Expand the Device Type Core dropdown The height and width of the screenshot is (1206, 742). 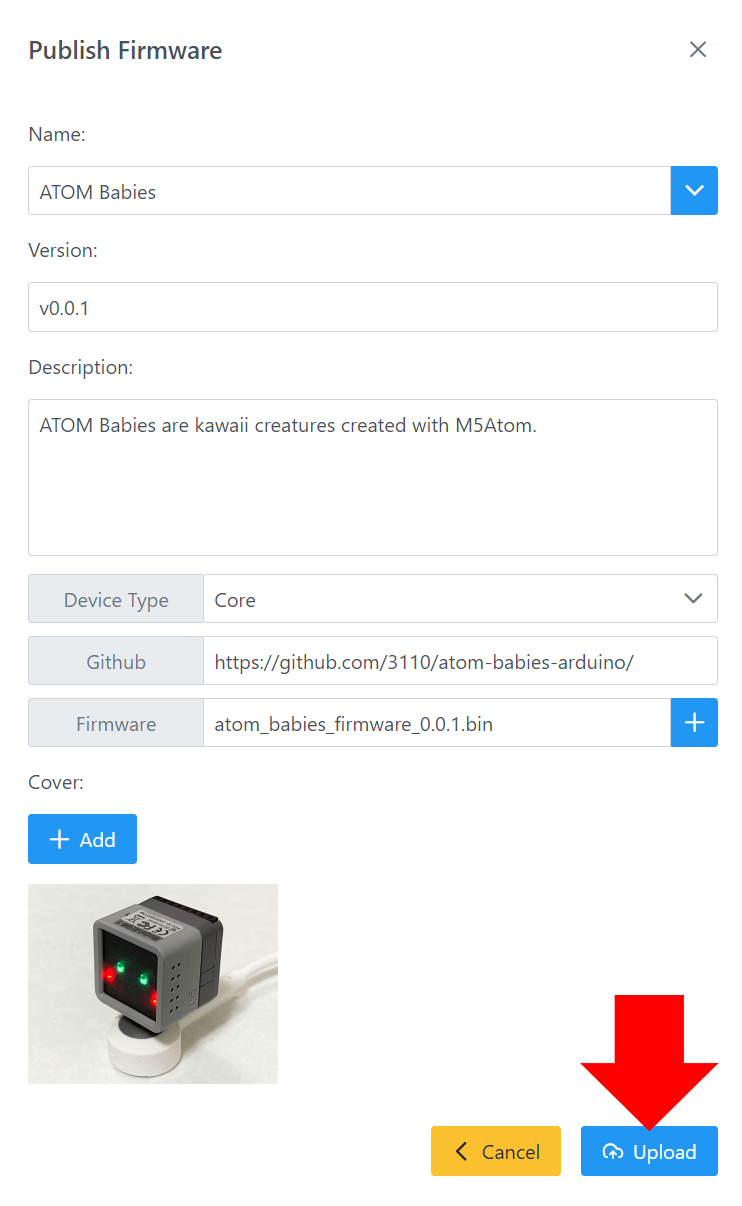point(460,599)
